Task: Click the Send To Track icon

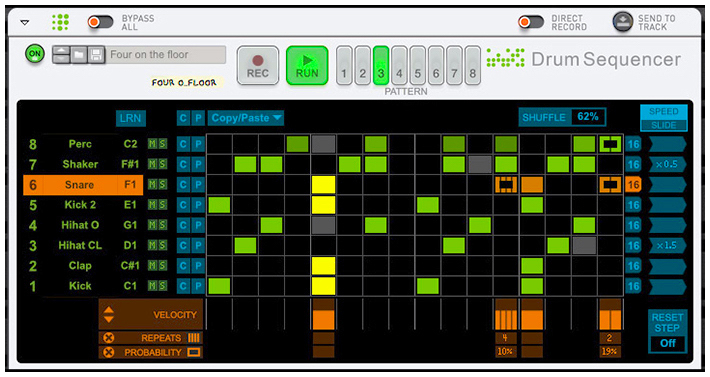Action: [x=623, y=22]
